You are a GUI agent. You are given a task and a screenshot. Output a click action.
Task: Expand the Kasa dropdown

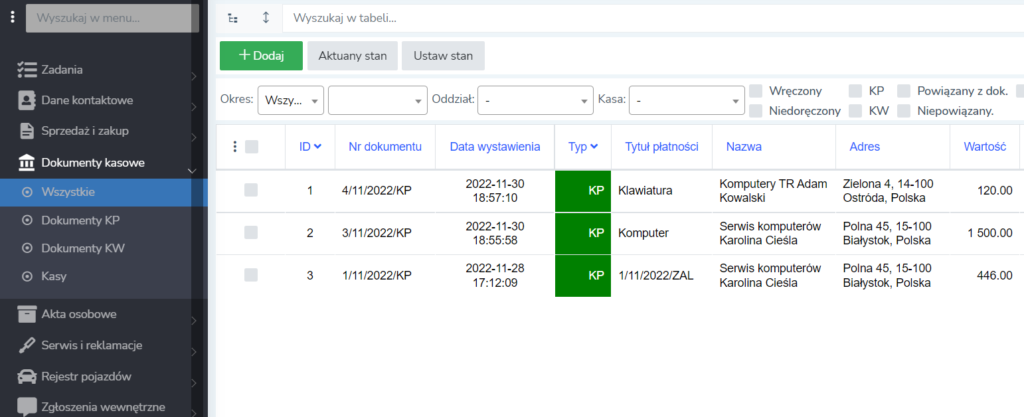point(687,100)
